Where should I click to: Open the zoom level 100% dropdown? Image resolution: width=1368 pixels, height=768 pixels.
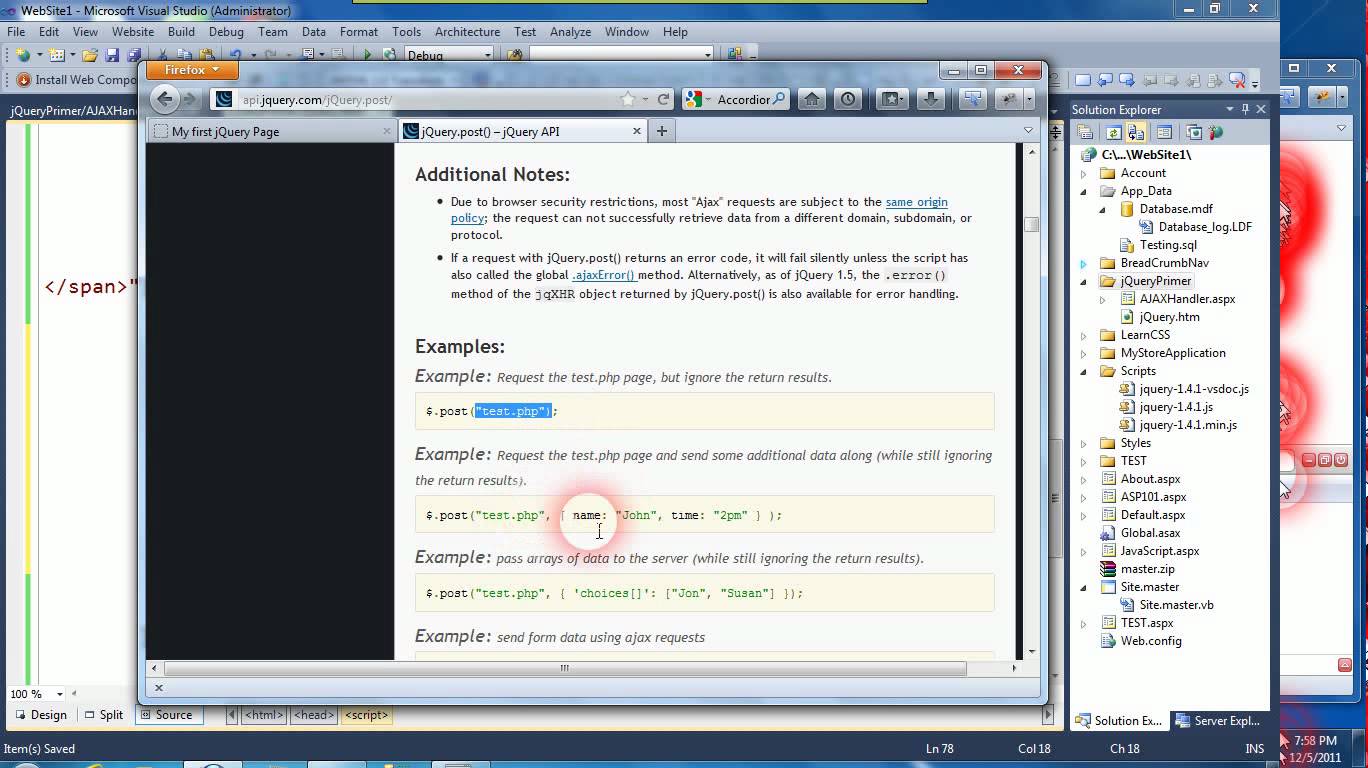[59, 694]
